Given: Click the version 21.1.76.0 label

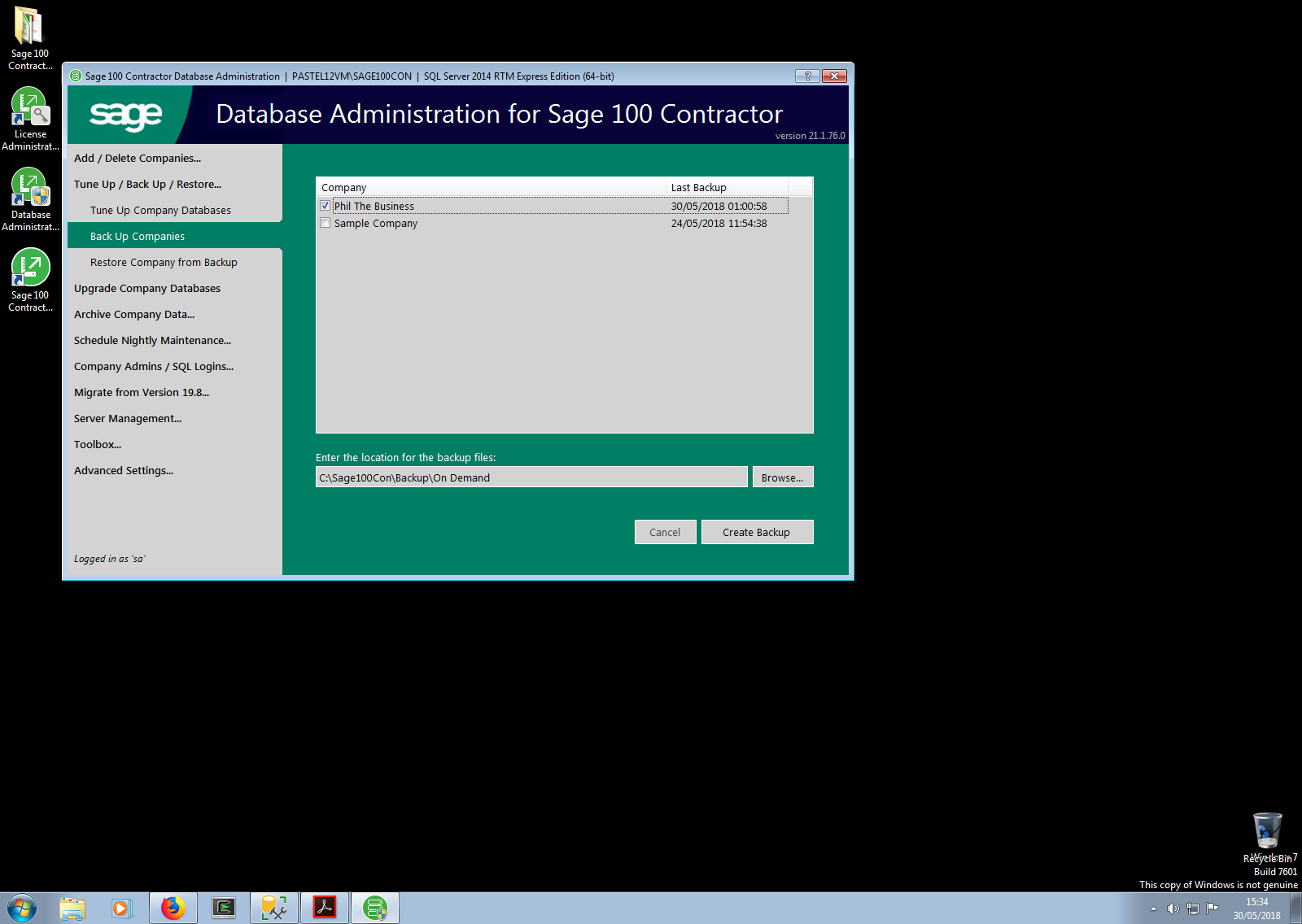Looking at the screenshot, I should [810, 136].
